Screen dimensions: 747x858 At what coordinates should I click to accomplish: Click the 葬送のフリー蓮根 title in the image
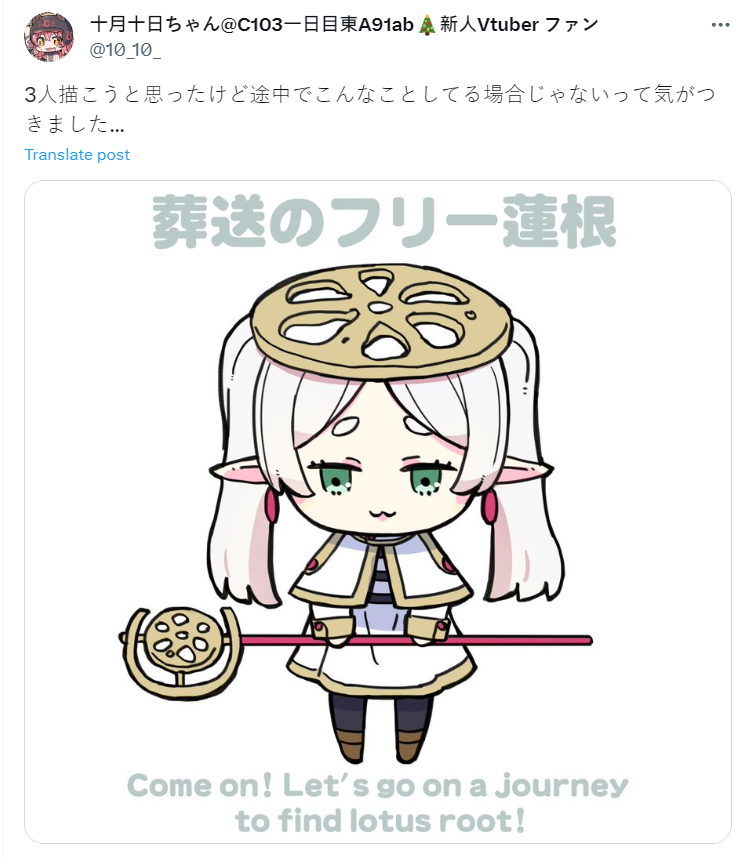[x=384, y=222]
